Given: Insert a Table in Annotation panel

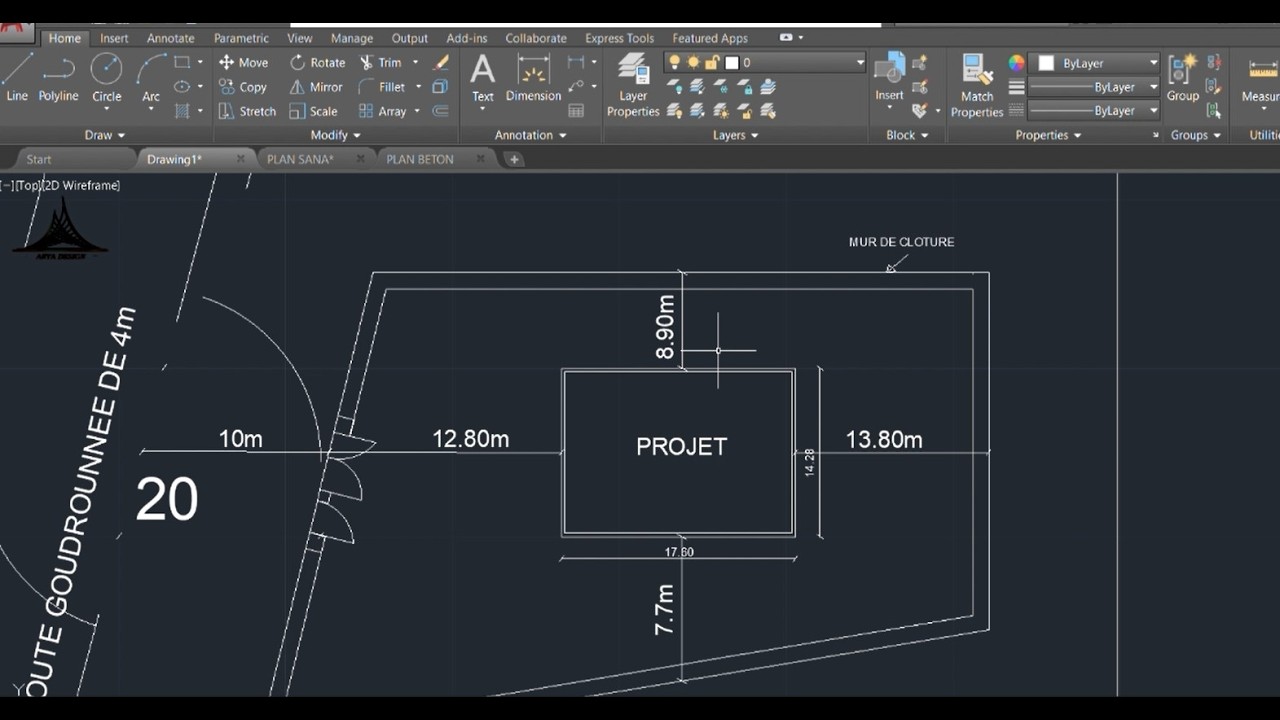Looking at the screenshot, I should click(x=576, y=111).
